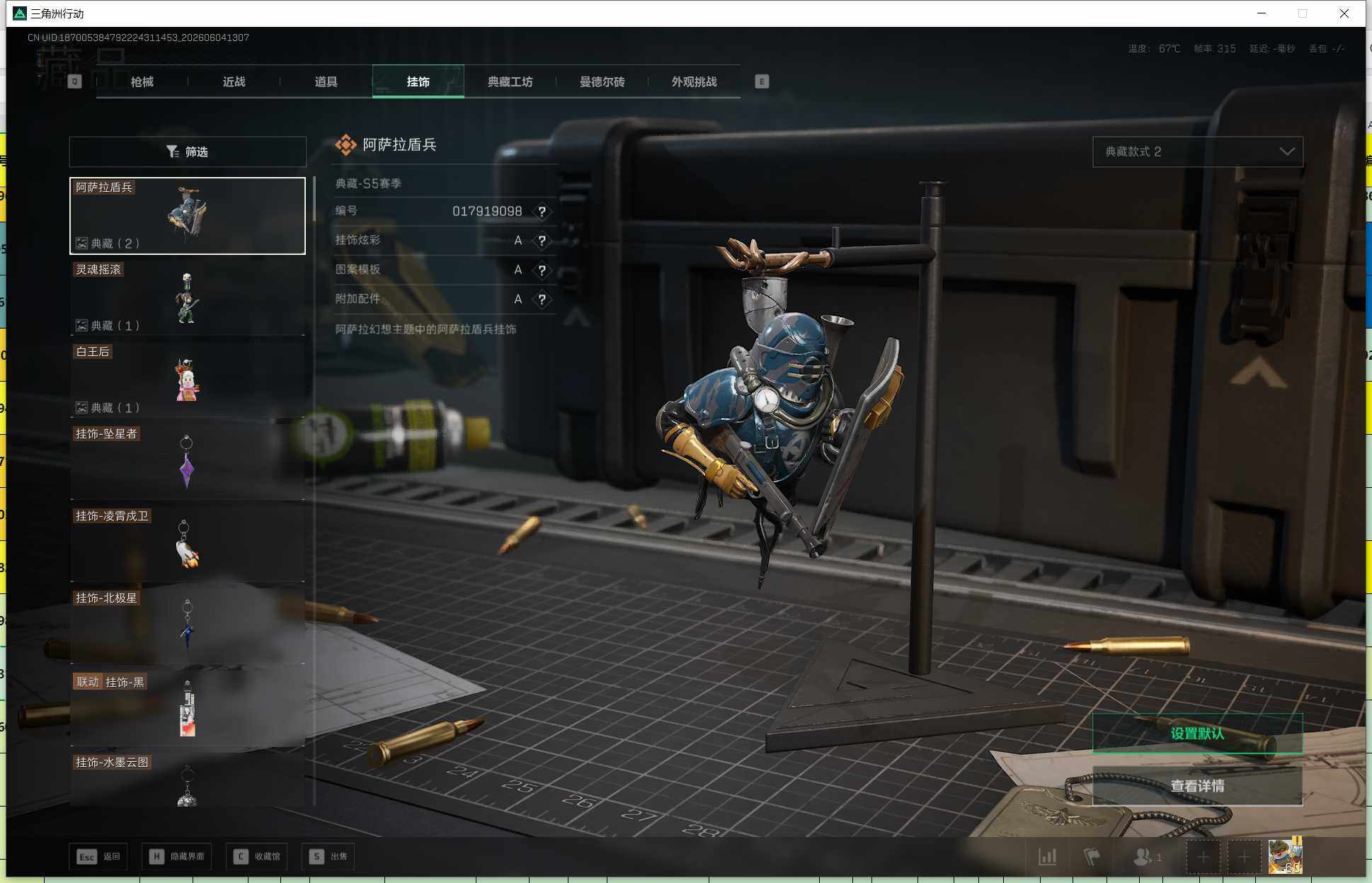
Task: Click the 设置默认 button
Action: (x=1197, y=734)
